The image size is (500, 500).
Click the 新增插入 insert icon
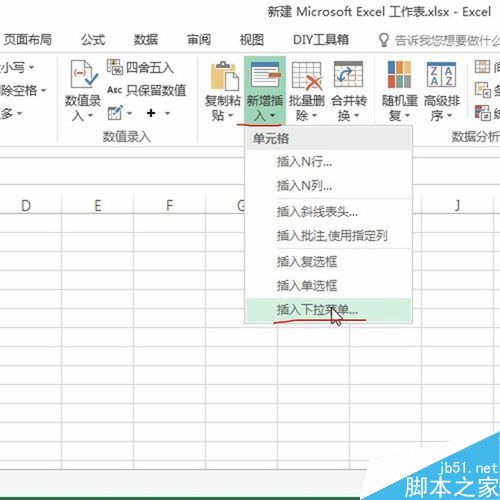pyautogui.click(x=265, y=75)
